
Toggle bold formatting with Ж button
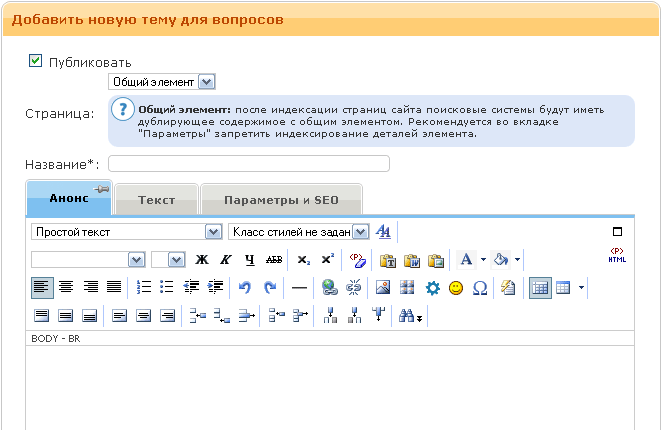(x=202, y=260)
